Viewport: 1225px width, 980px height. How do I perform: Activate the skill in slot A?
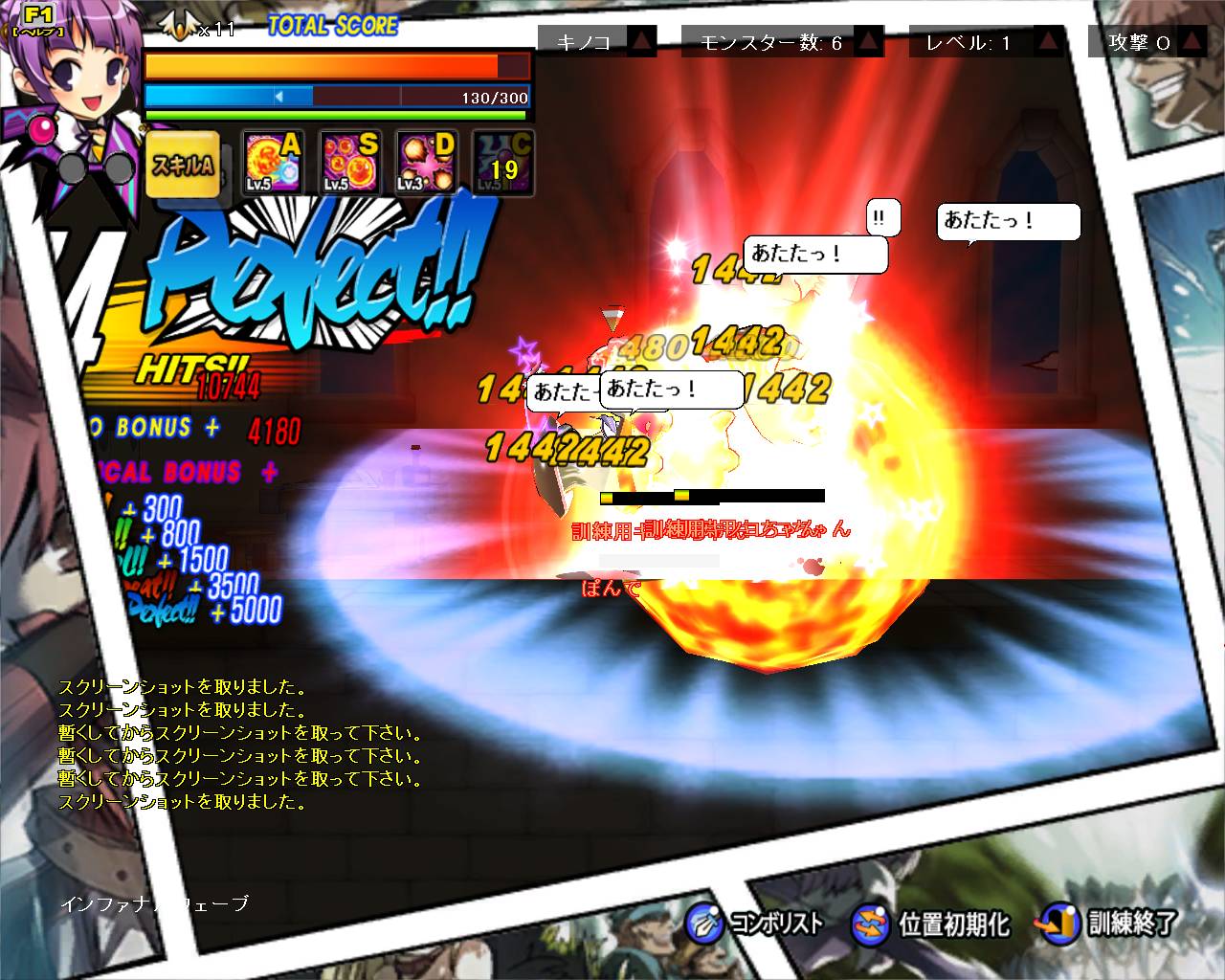(273, 161)
